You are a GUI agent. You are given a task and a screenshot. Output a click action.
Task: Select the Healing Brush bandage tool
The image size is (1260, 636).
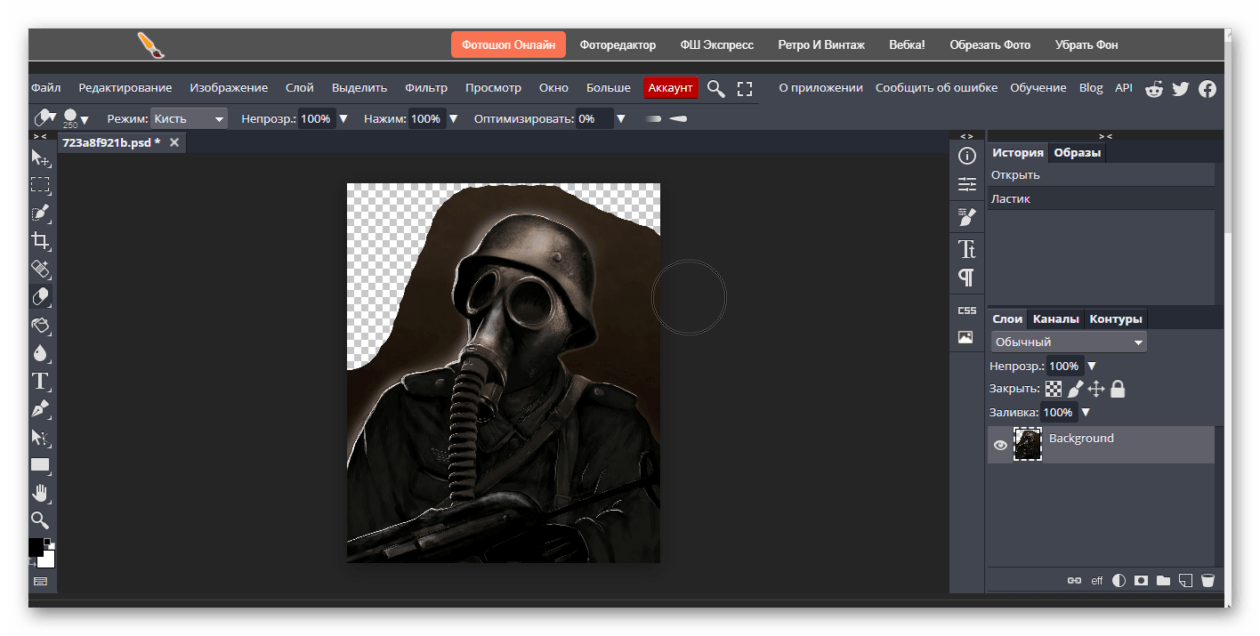pos(40,269)
